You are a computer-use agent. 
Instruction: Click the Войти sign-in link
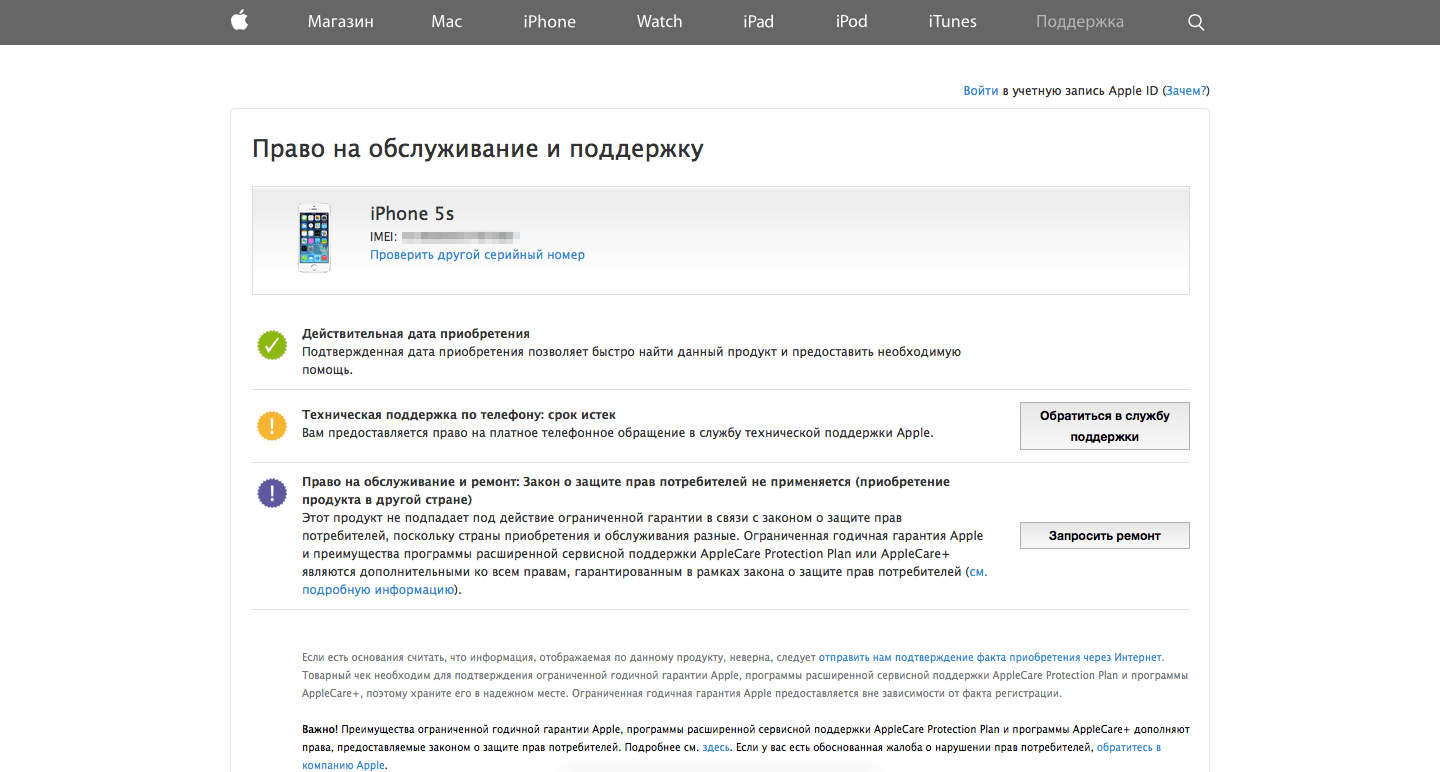(981, 91)
